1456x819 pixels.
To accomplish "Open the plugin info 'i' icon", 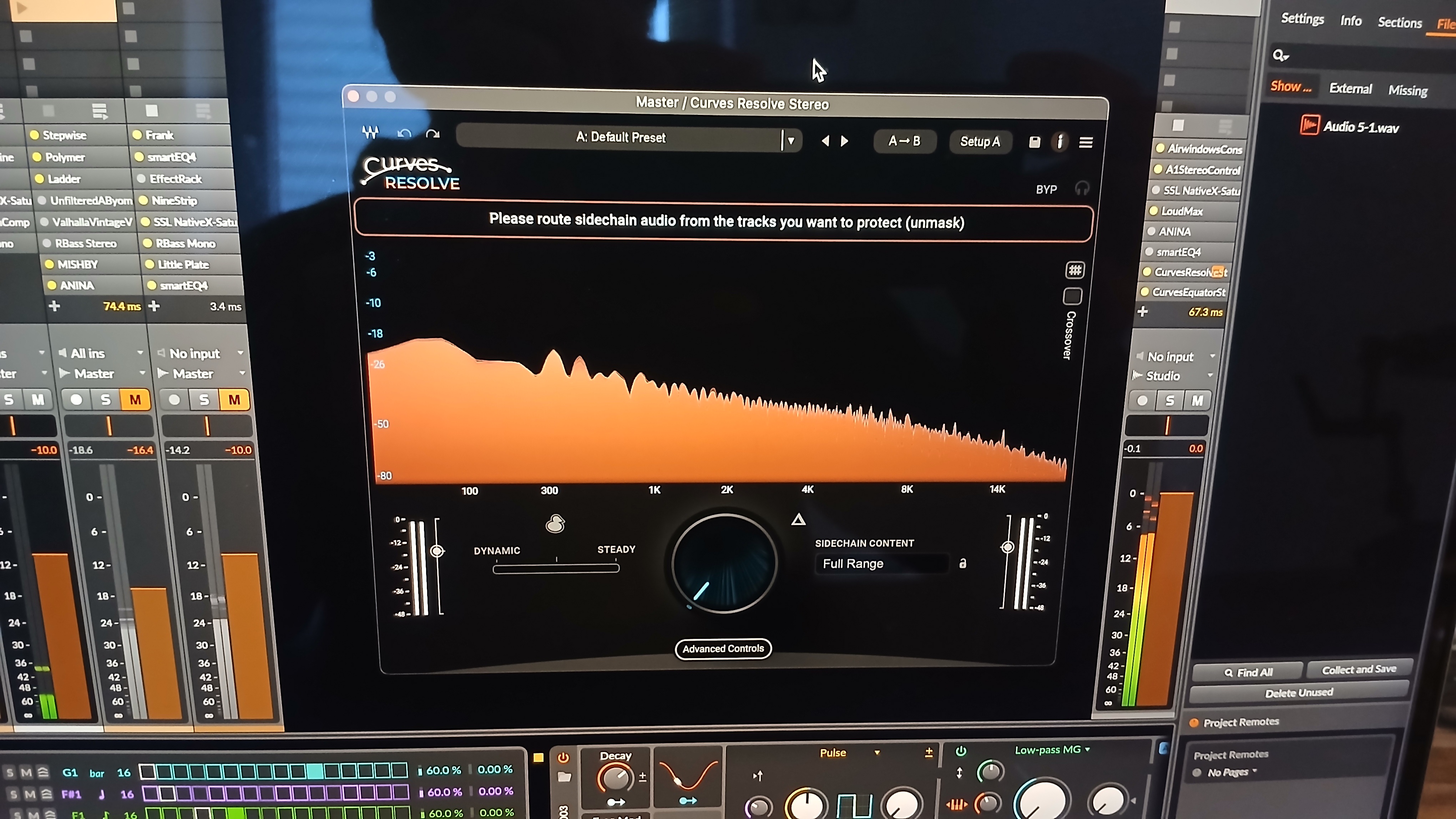I will point(1060,142).
